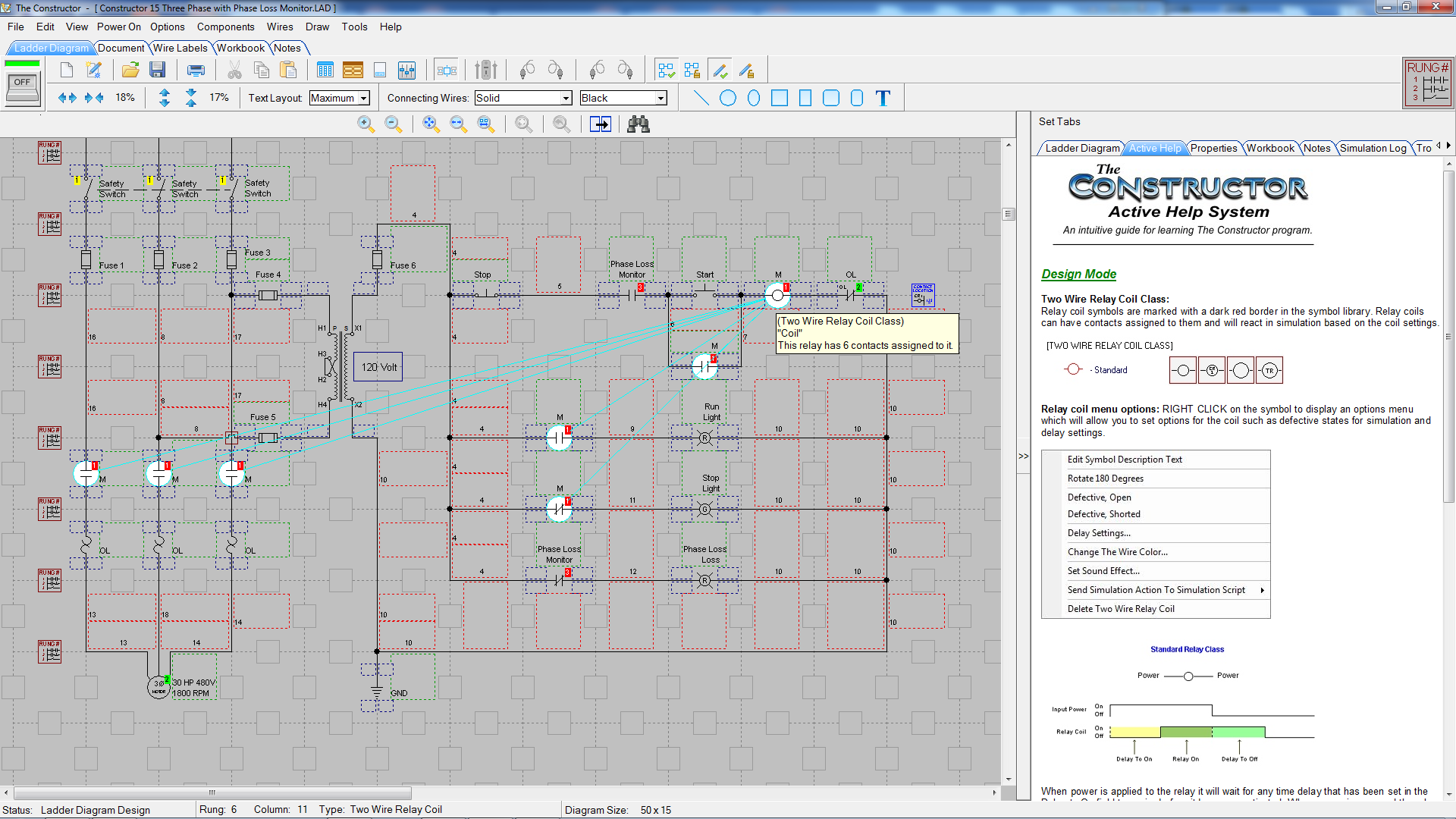This screenshot has width=1456, height=819.
Task: Open the Wires menu
Action: point(280,27)
